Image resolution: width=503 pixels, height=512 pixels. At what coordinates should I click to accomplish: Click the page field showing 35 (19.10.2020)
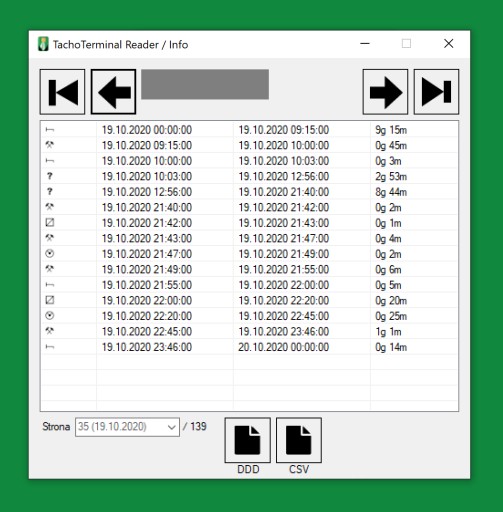[x=127, y=427]
